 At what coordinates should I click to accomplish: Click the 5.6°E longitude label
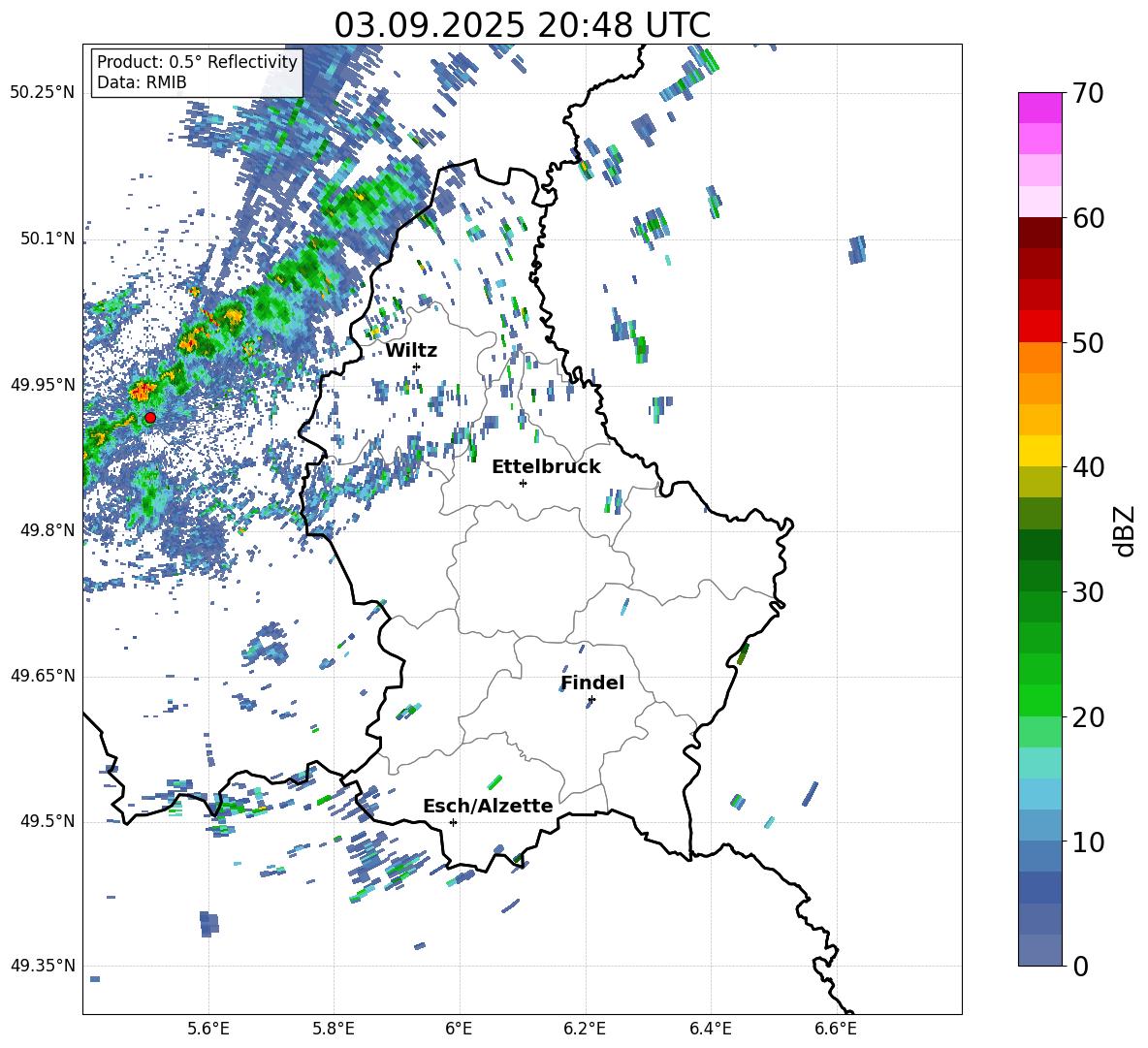(208, 1029)
